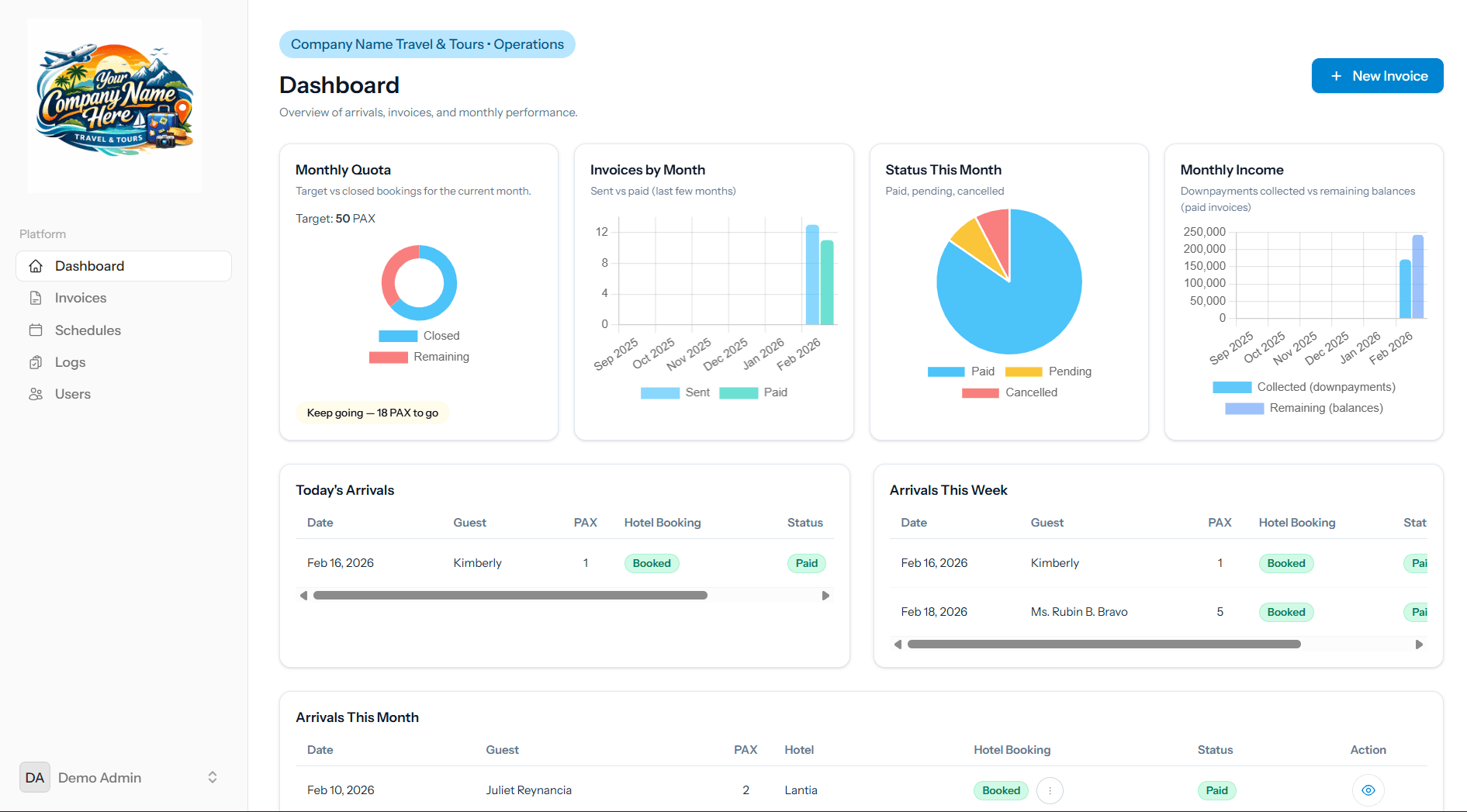Click the company logo thumbnail
Screen dimensions: 1467x812
114,105
